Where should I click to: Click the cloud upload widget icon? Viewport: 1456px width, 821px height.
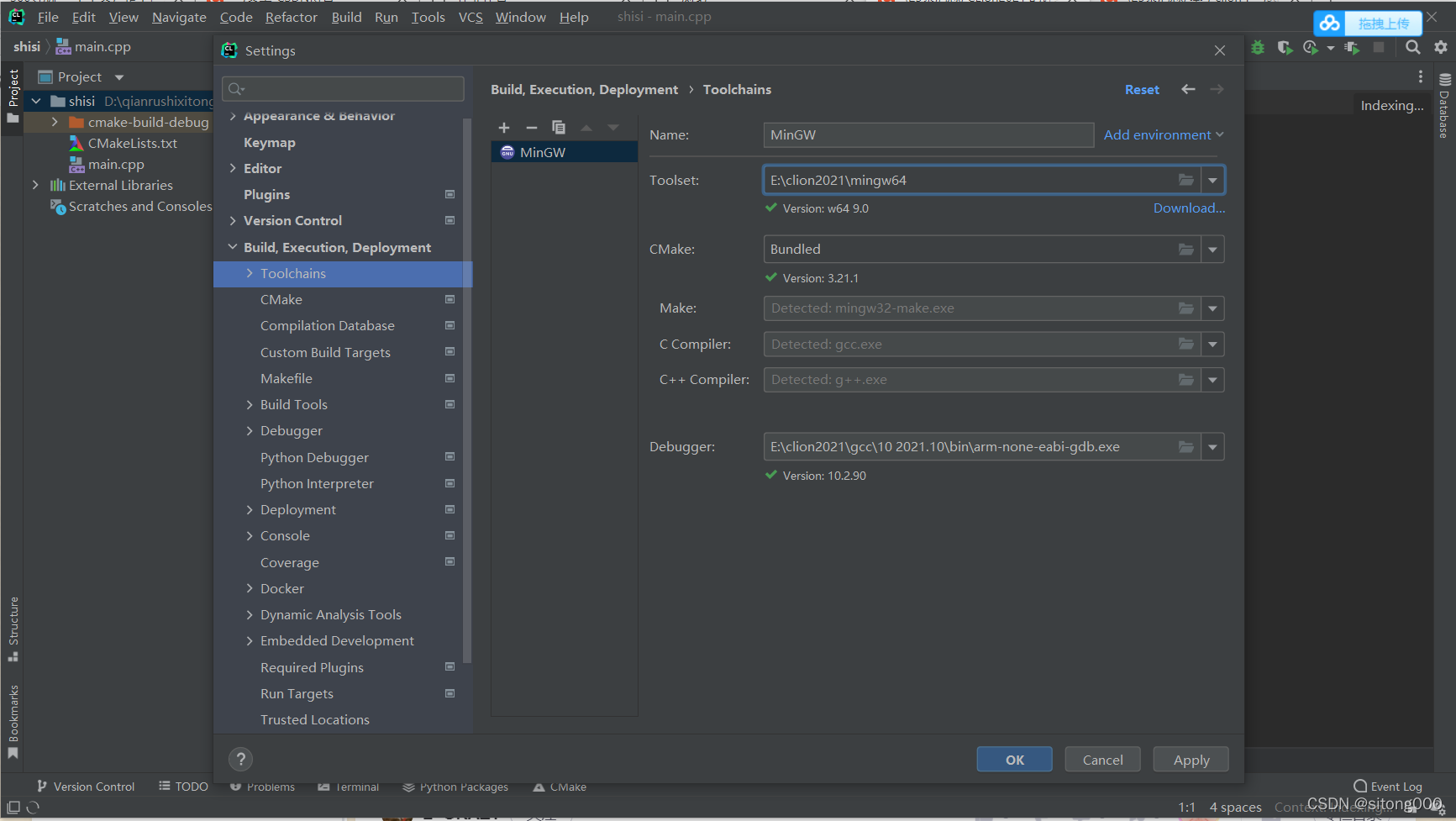[x=1329, y=24]
